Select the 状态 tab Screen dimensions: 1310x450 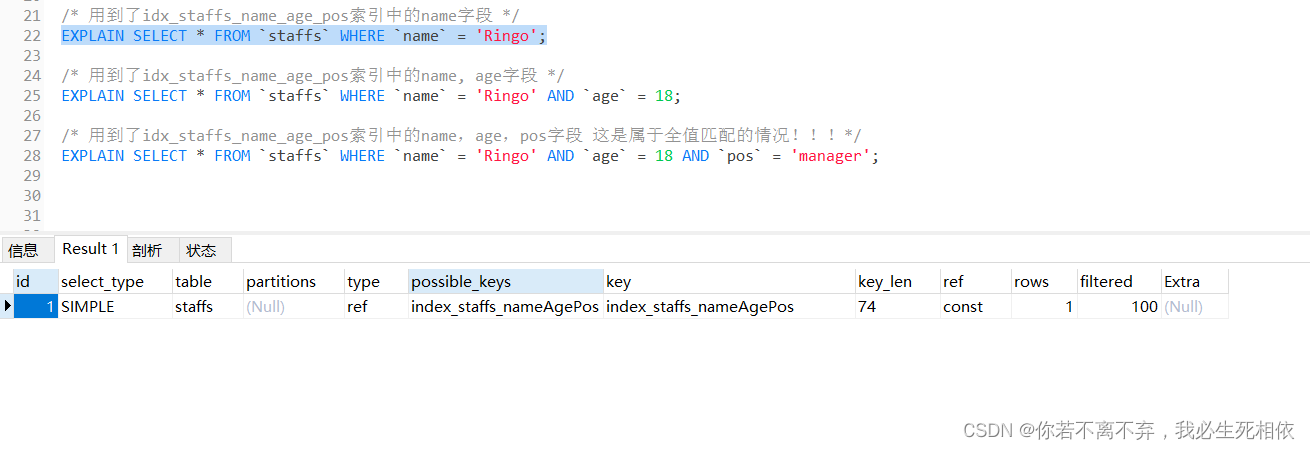coord(201,250)
